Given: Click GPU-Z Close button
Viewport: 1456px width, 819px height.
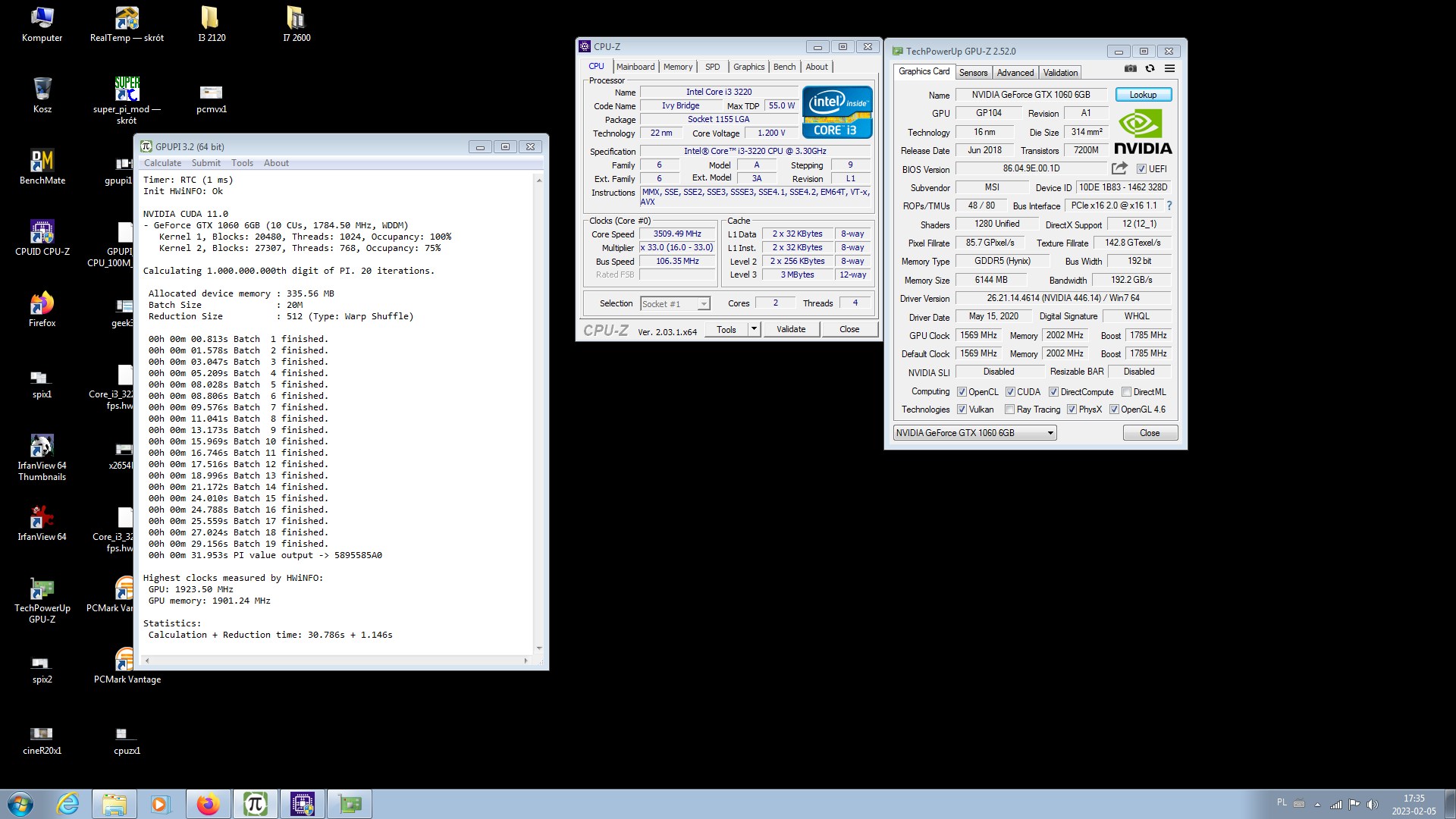Looking at the screenshot, I should tap(1150, 433).
